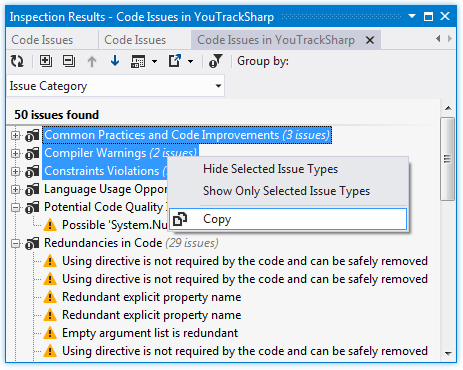Click the Potential Code Quality category icon

point(32,207)
